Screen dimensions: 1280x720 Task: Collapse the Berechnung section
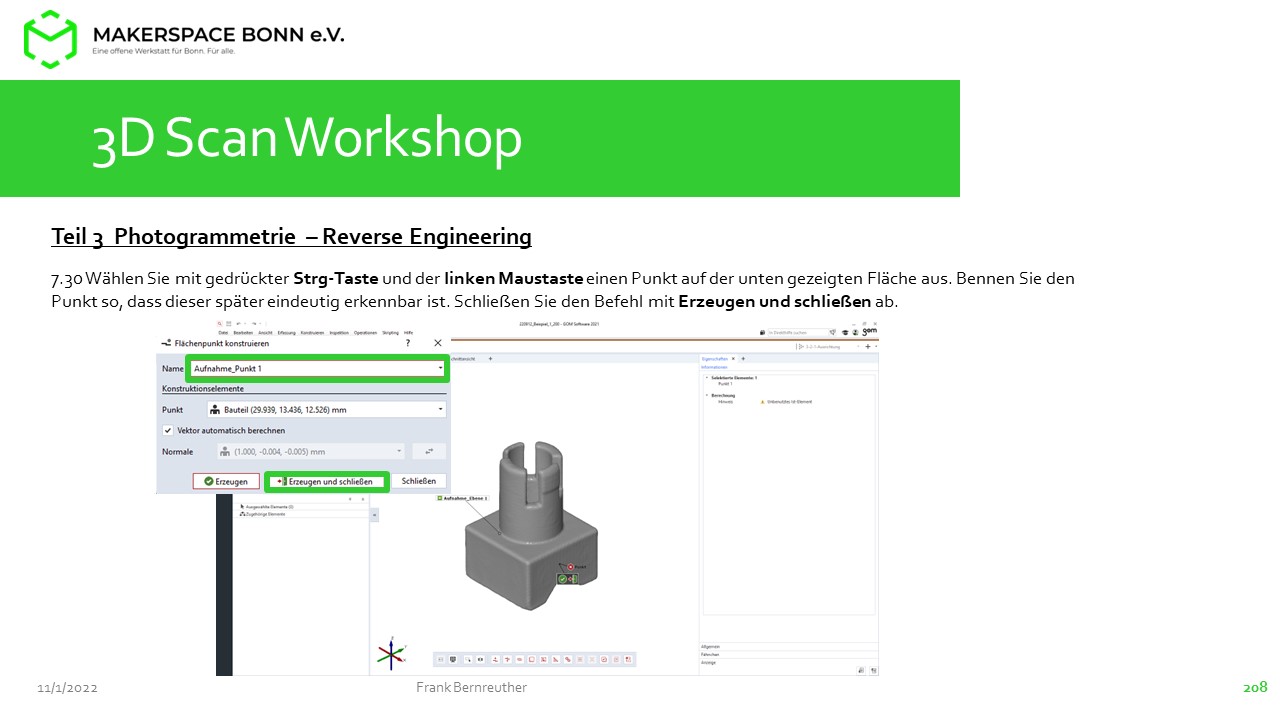(705, 395)
